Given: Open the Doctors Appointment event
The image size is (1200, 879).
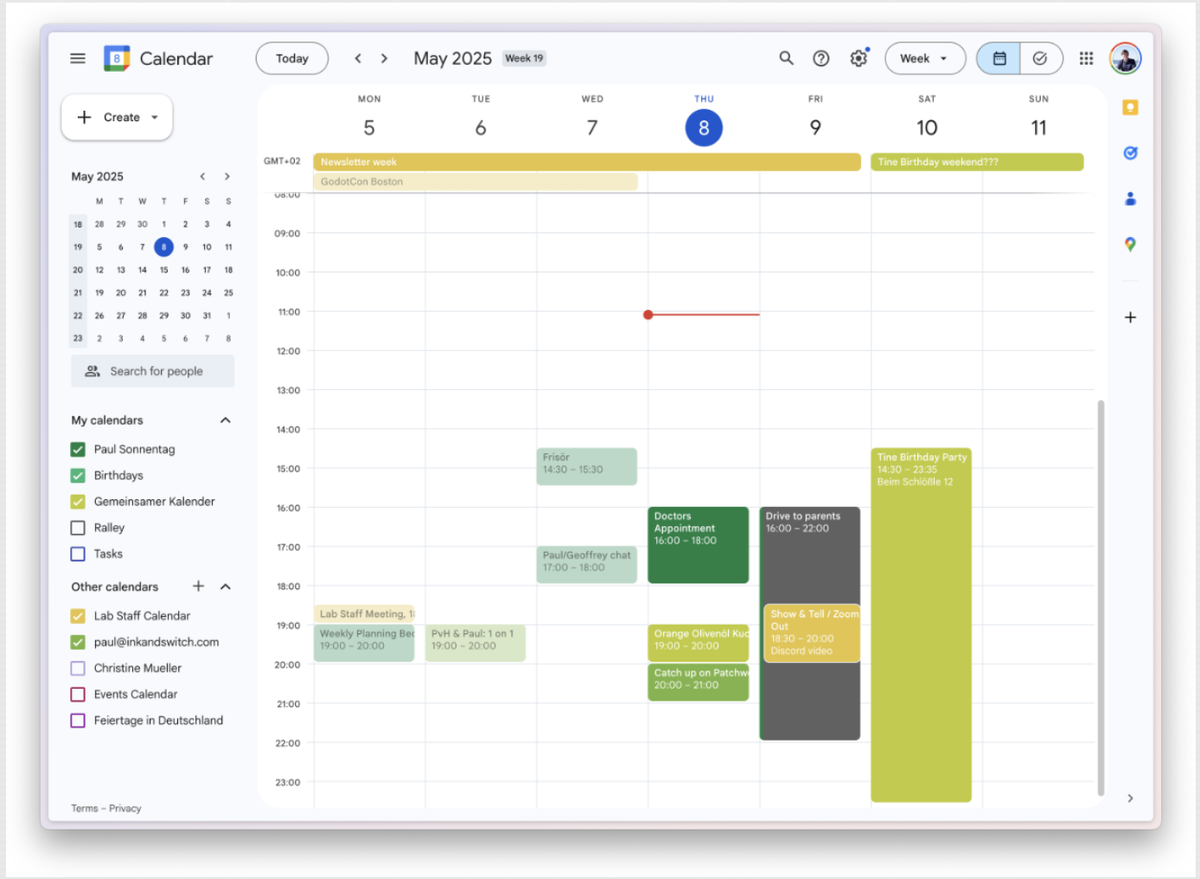Looking at the screenshot, I should (698, 545).
